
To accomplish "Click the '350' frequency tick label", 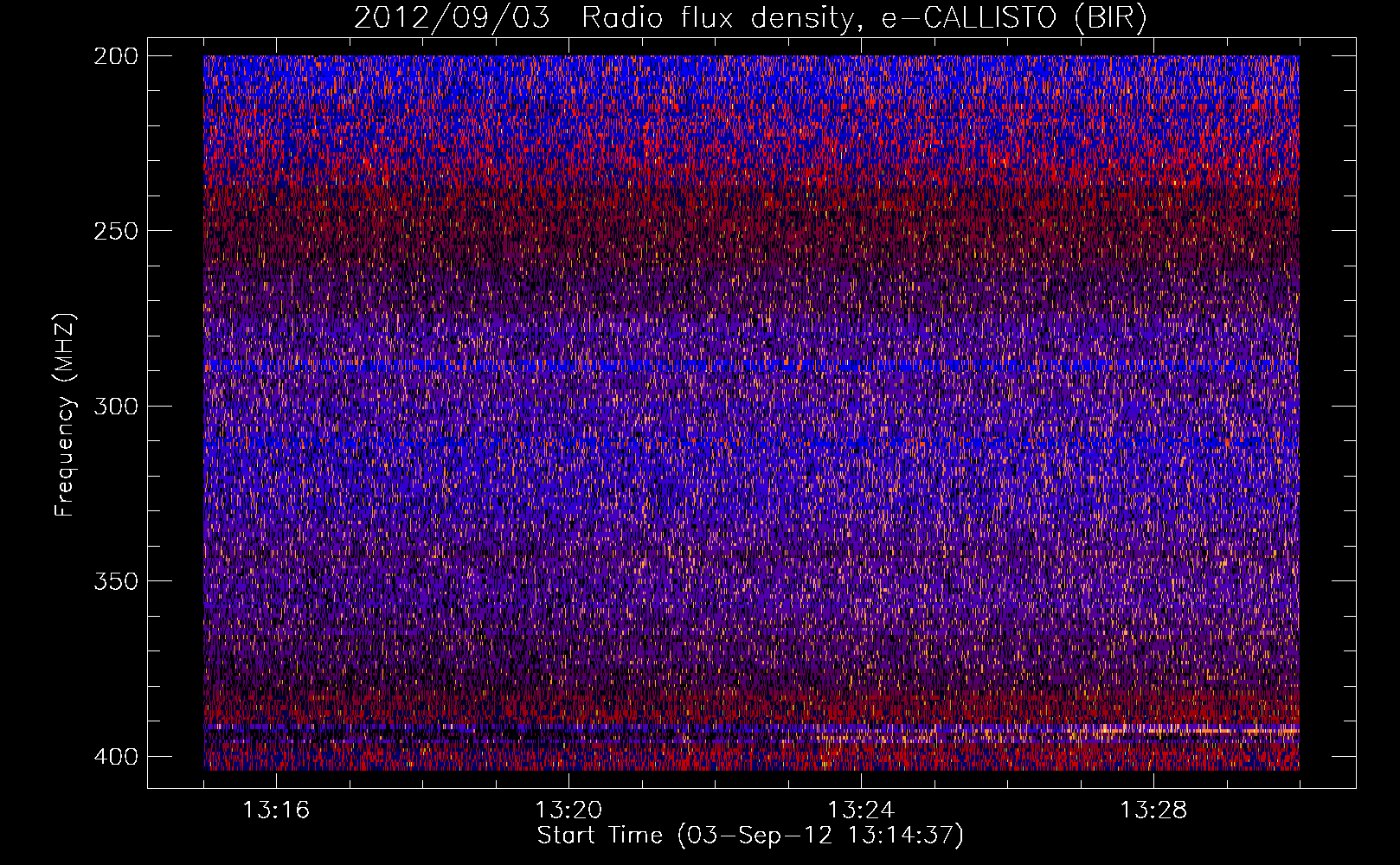I will click(115, 581).
